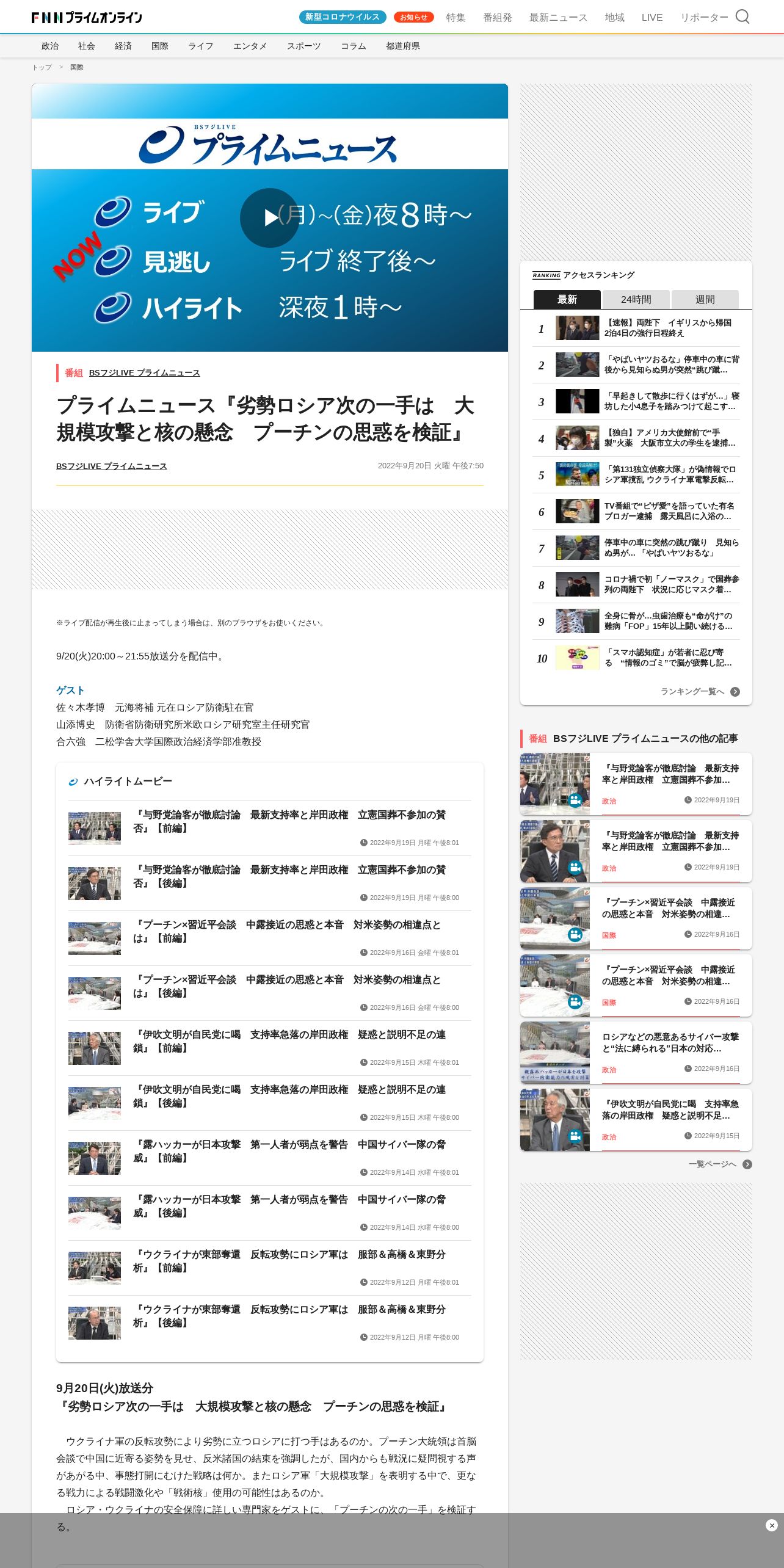Switch ranking to 週間 tab

pyautogui.click(x=705, y=299)
